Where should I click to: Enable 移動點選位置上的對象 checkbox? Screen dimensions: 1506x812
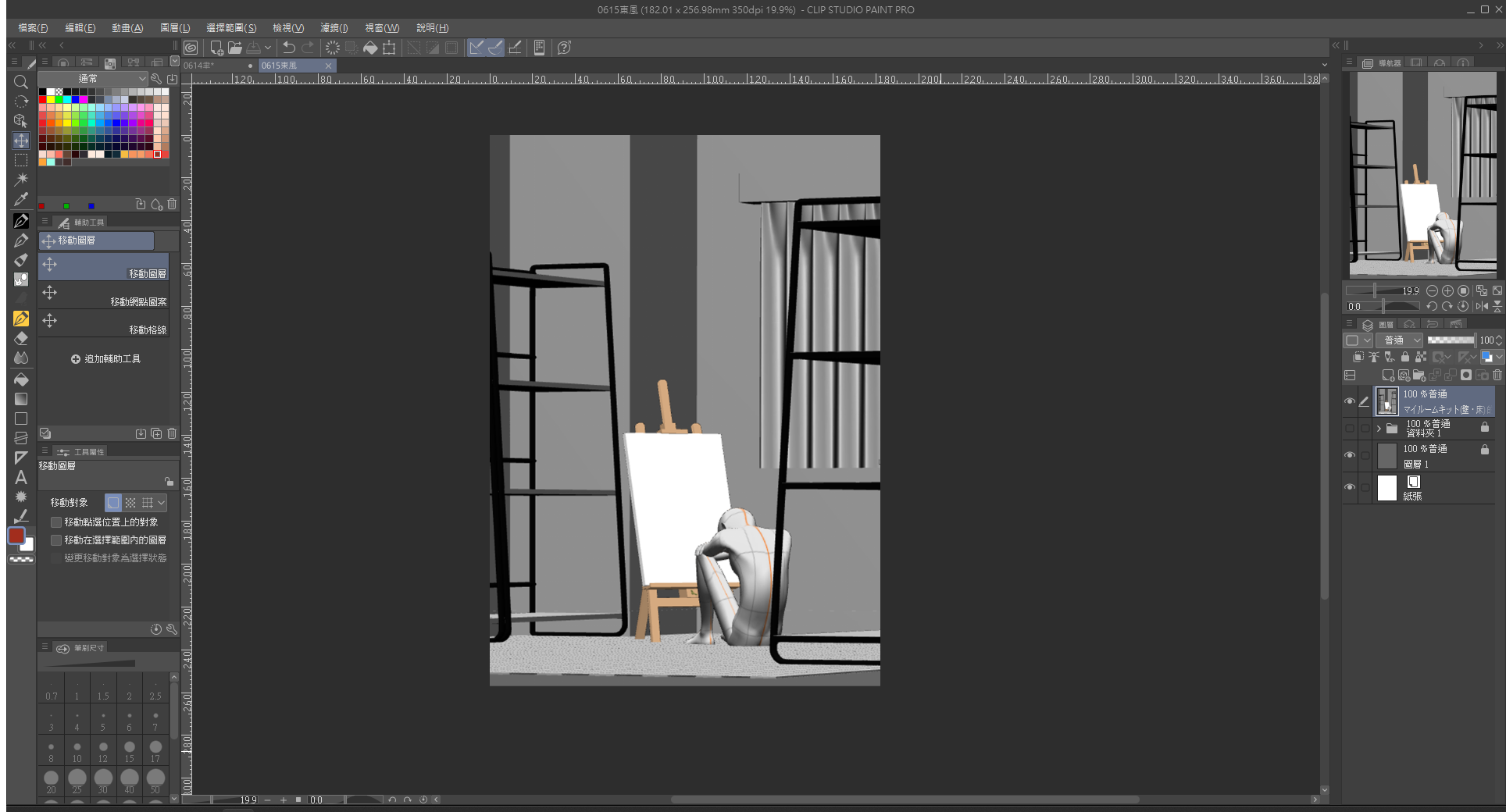[x=56, y=522]
